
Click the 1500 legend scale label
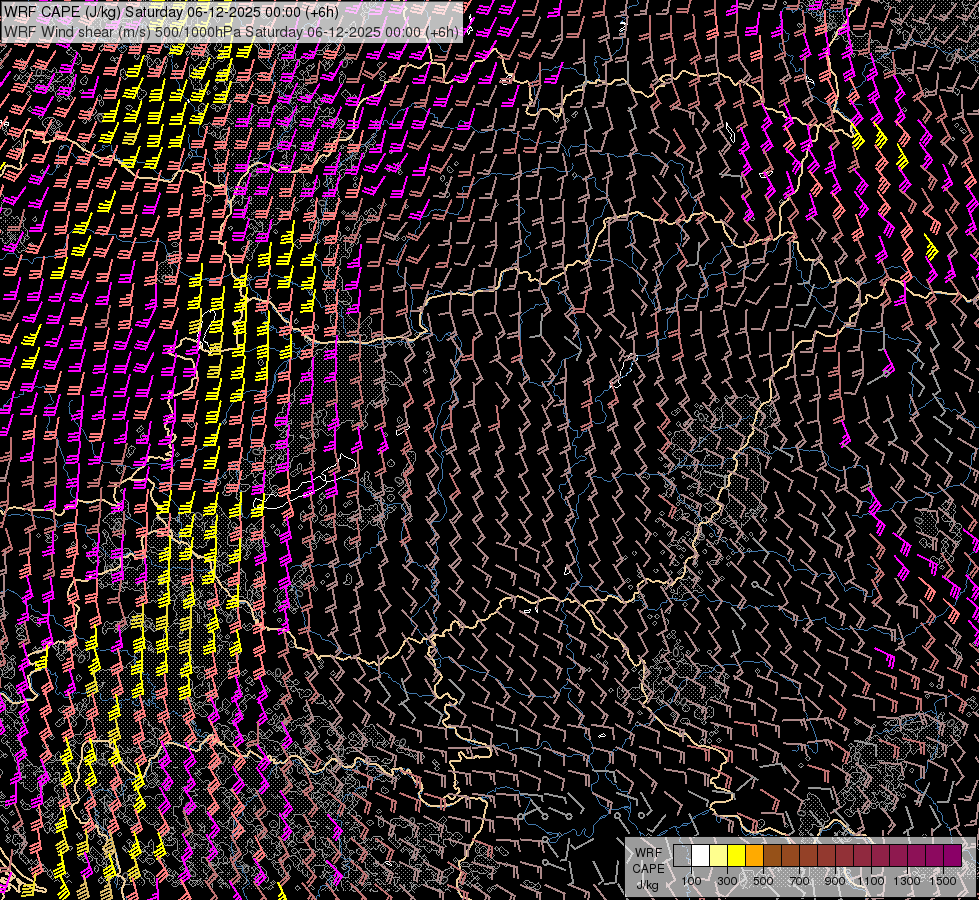pyautogui.click(x=943, y=881)
